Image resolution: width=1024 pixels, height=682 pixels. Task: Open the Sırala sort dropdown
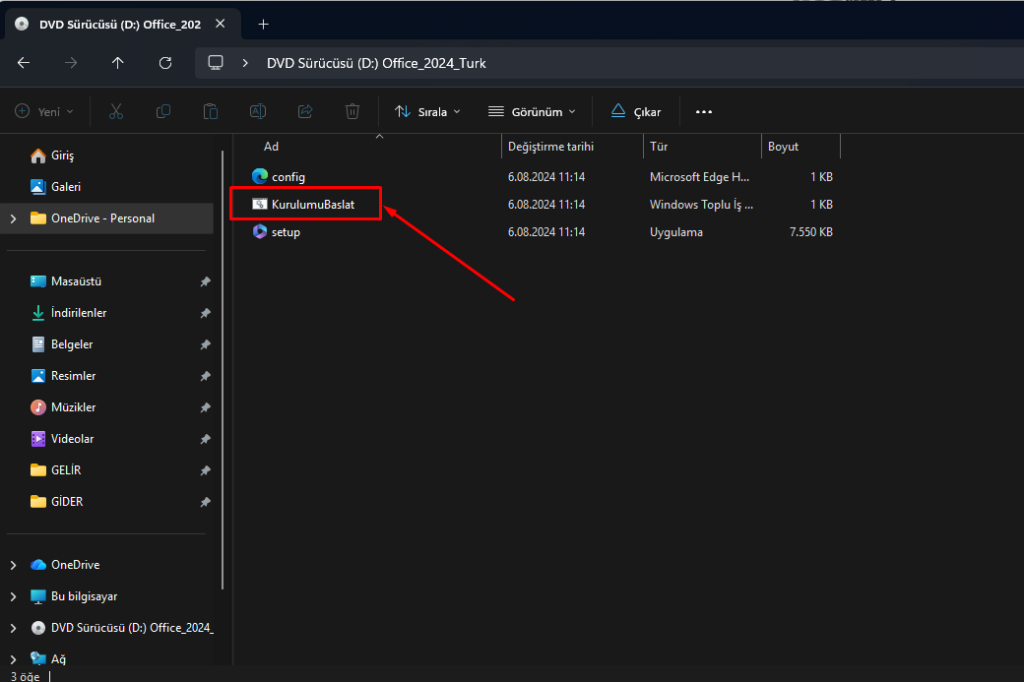[428, 112]
